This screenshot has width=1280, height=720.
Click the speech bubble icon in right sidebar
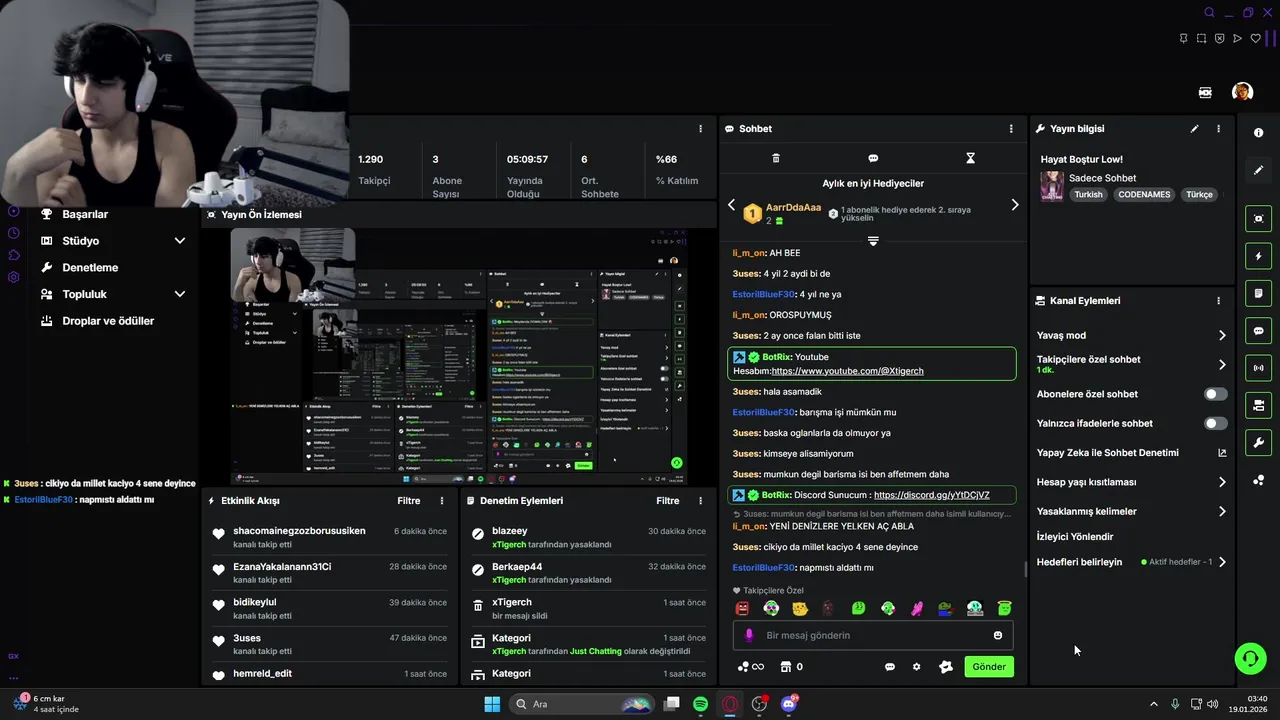[1258, 331]
